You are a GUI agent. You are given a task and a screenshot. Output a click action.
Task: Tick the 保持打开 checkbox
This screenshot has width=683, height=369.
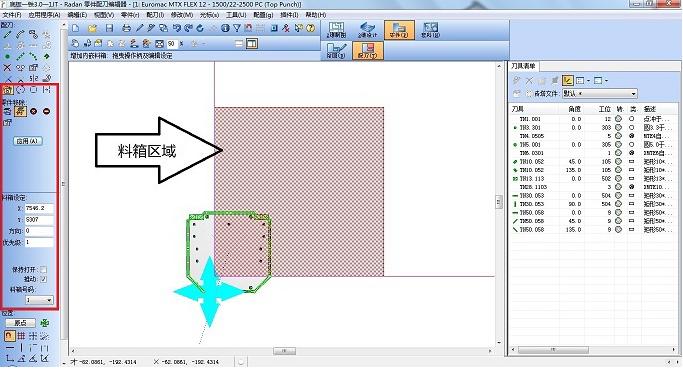[x=44, y=270]
